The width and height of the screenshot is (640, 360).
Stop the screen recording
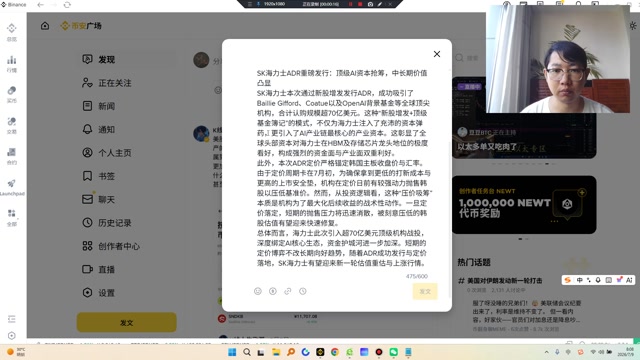point(360,4)
